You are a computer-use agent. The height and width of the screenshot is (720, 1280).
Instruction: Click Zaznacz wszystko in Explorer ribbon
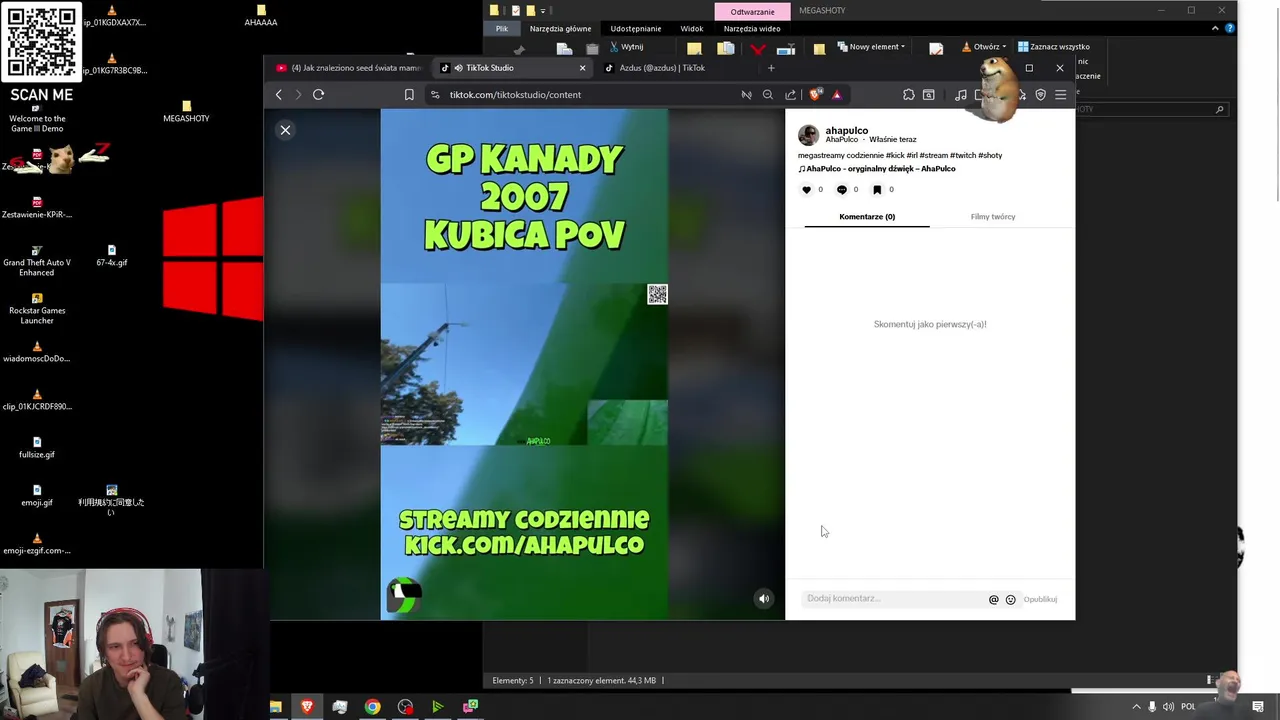click(1054, 47)
